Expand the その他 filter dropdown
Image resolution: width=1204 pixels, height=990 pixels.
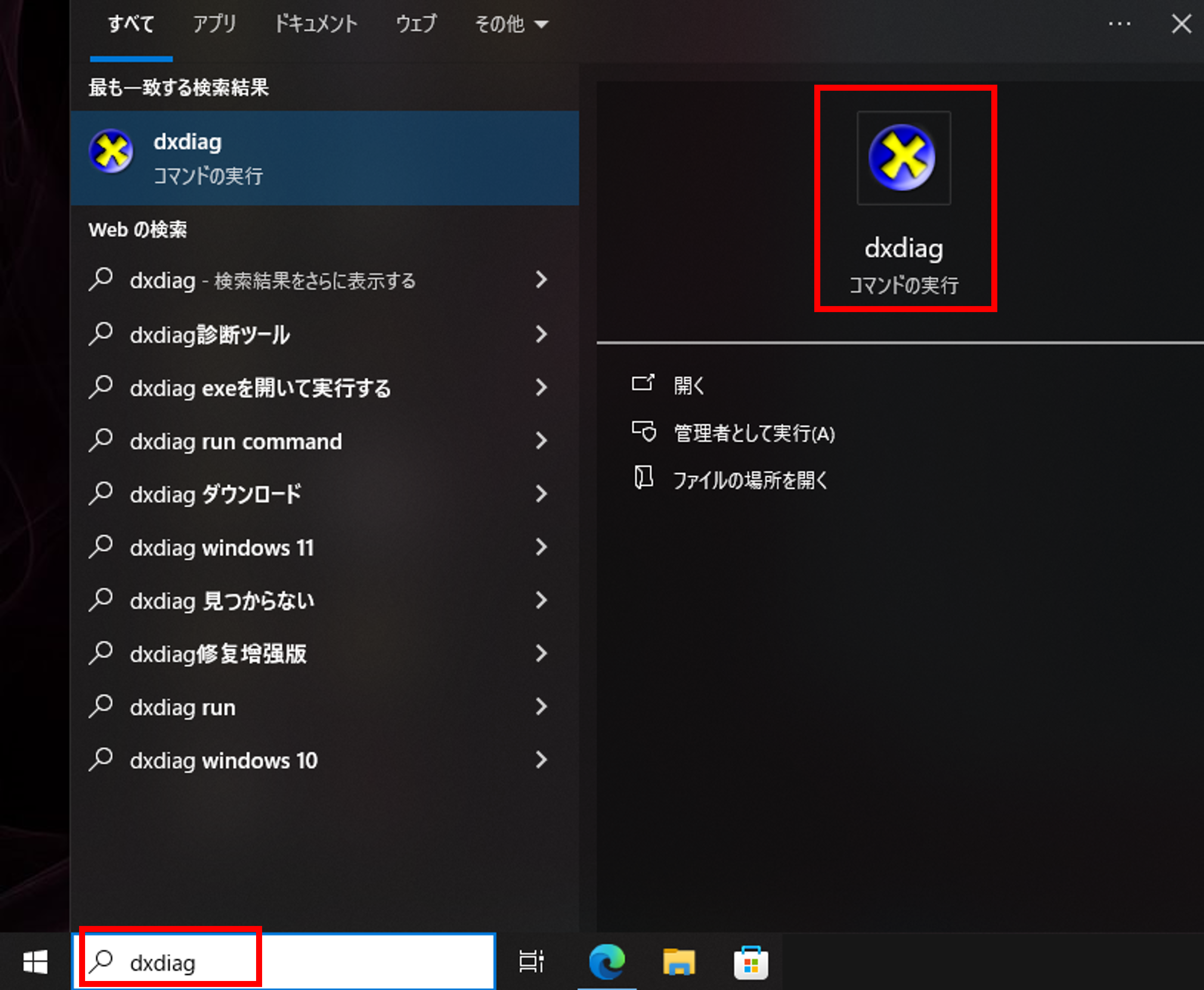[x=510, y=24]
